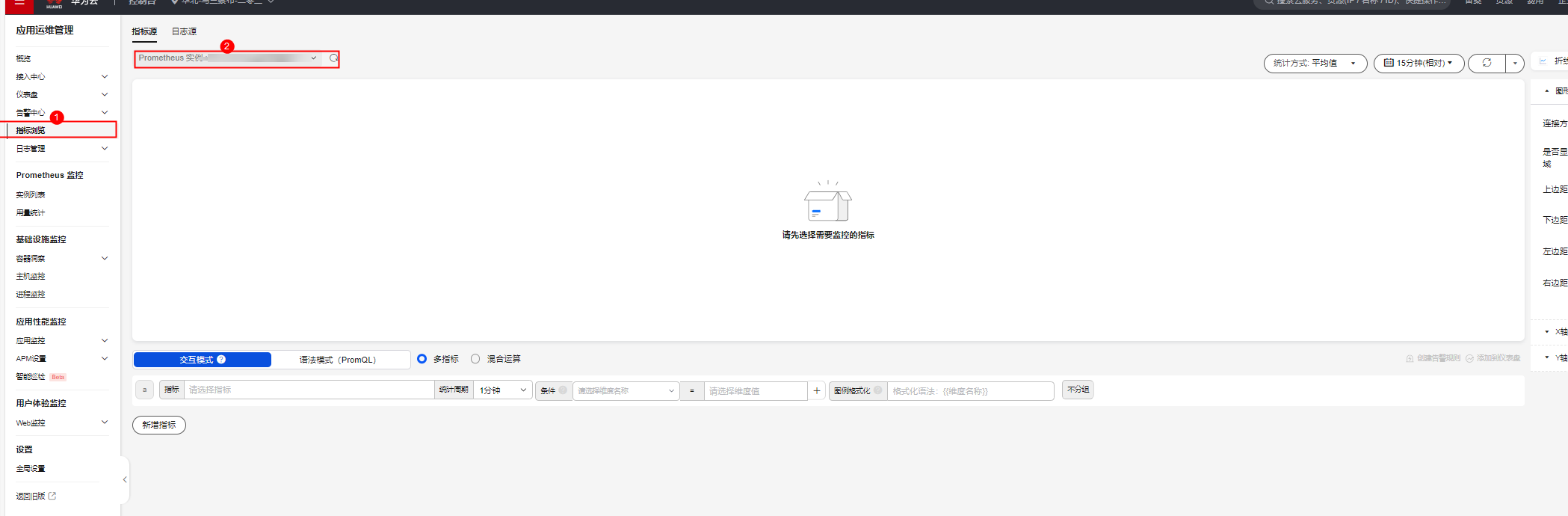This screenshot has width=1568, height=516.
Task: Click the refresh icon button
Action: click(1487, 63)
